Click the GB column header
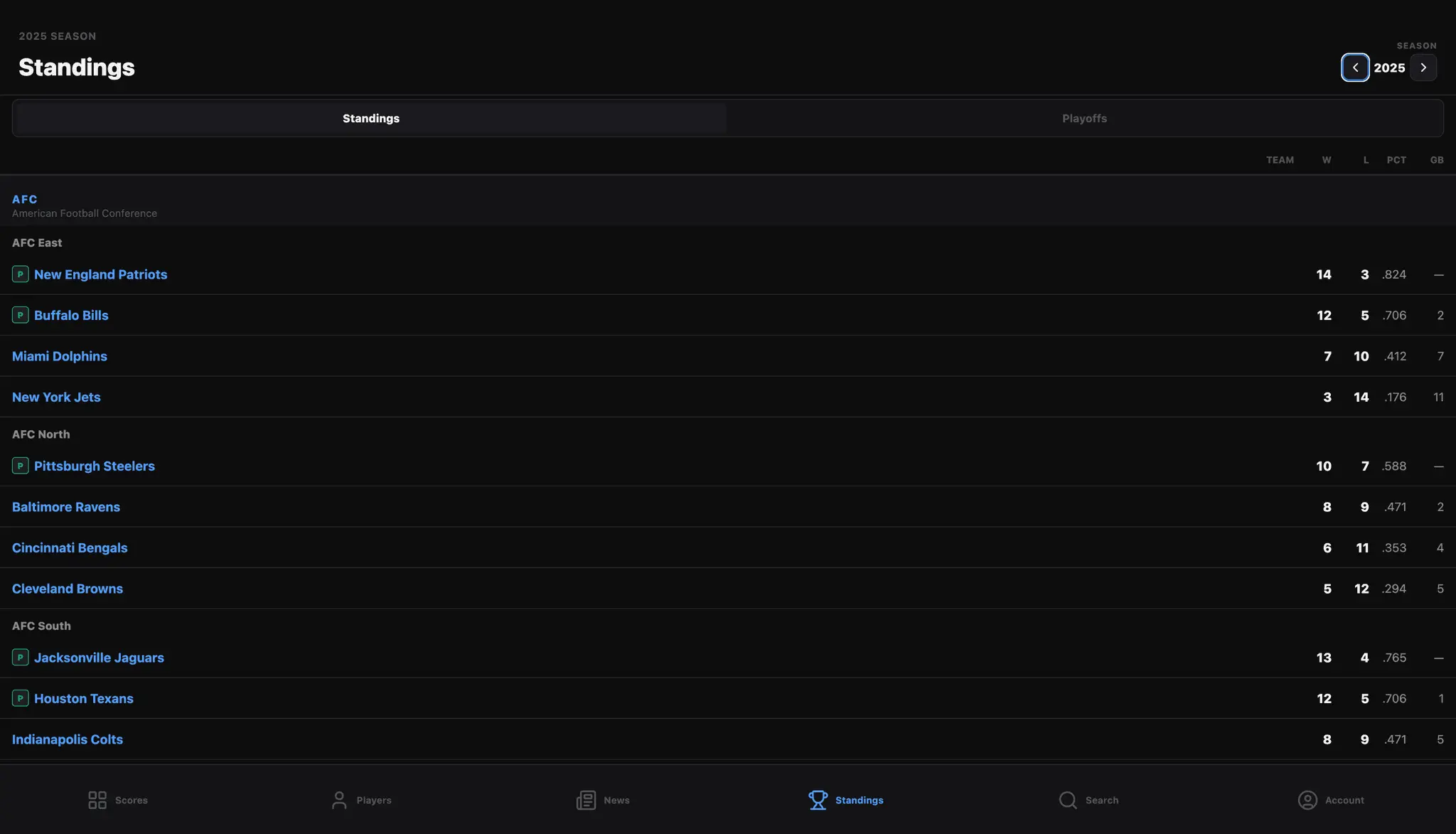Image resolution: width=1456 pixels, height=834 pixels. 1437,160
